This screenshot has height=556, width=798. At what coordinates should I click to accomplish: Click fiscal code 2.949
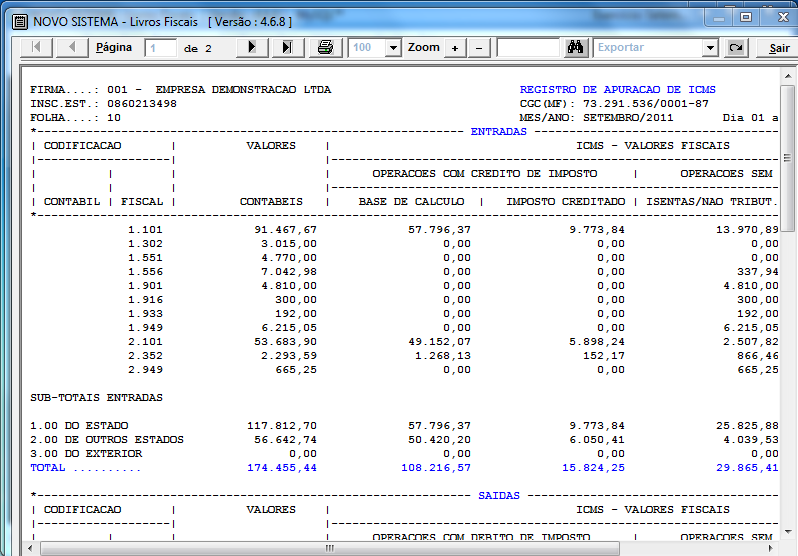coord(145,370)
